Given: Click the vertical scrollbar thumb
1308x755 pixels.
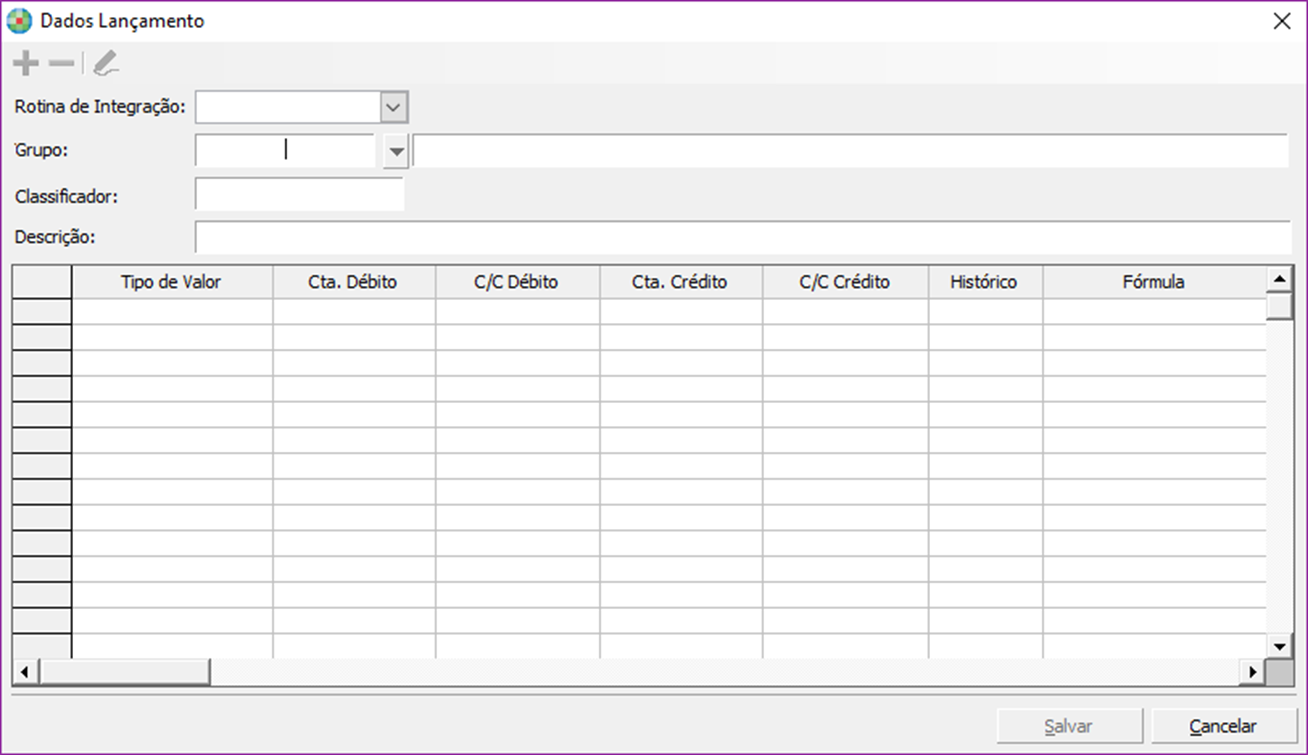Looking at the screenshot, I should [1279, 306].
